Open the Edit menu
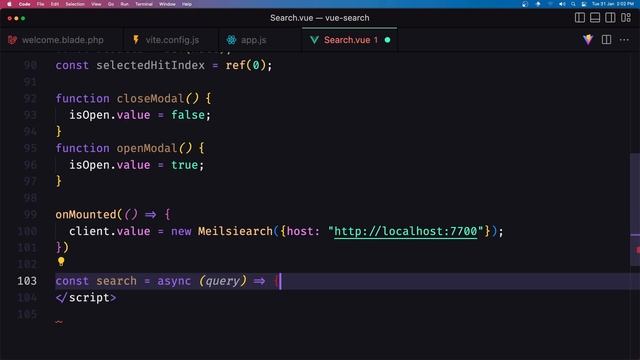This screenshot has width=640, height=360. coord(55,4)
